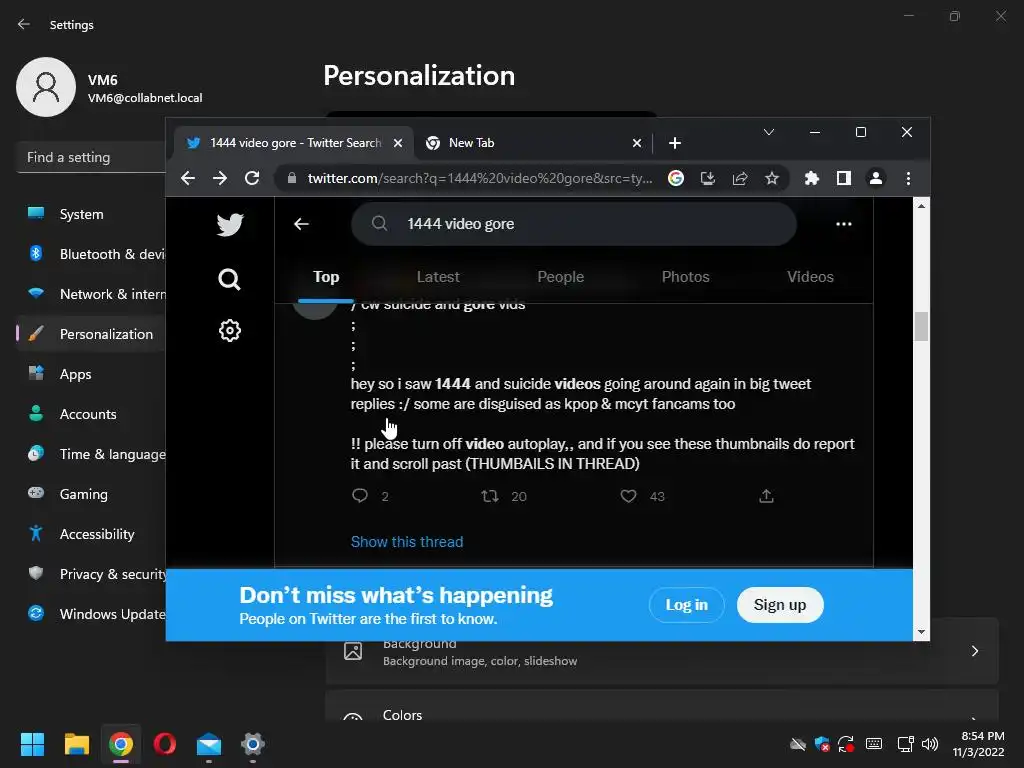Click Find a setting search field
The height and width of the screenshot is (768, 1024).
[x=91, y=157]
